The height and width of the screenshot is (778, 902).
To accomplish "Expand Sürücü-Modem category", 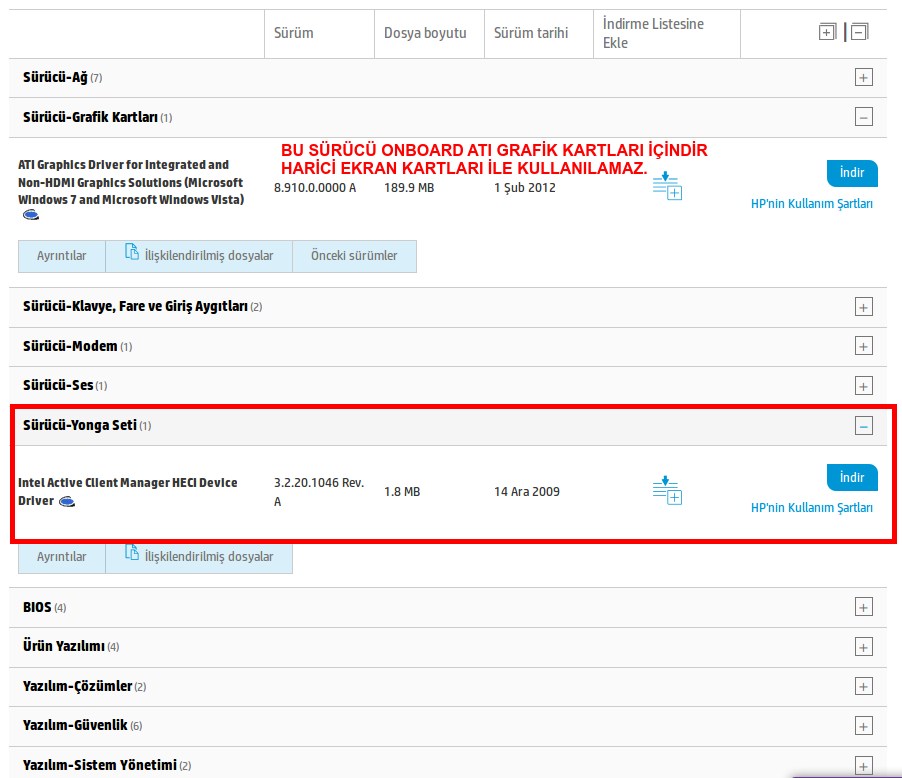I will click(x=863, y=346).
